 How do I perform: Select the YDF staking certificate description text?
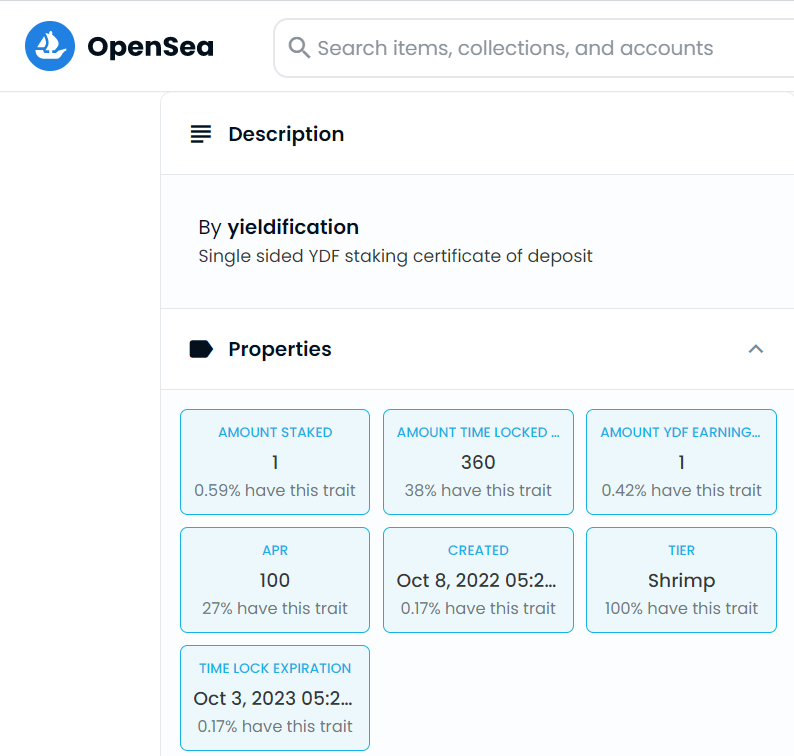[x=395, y=256]
